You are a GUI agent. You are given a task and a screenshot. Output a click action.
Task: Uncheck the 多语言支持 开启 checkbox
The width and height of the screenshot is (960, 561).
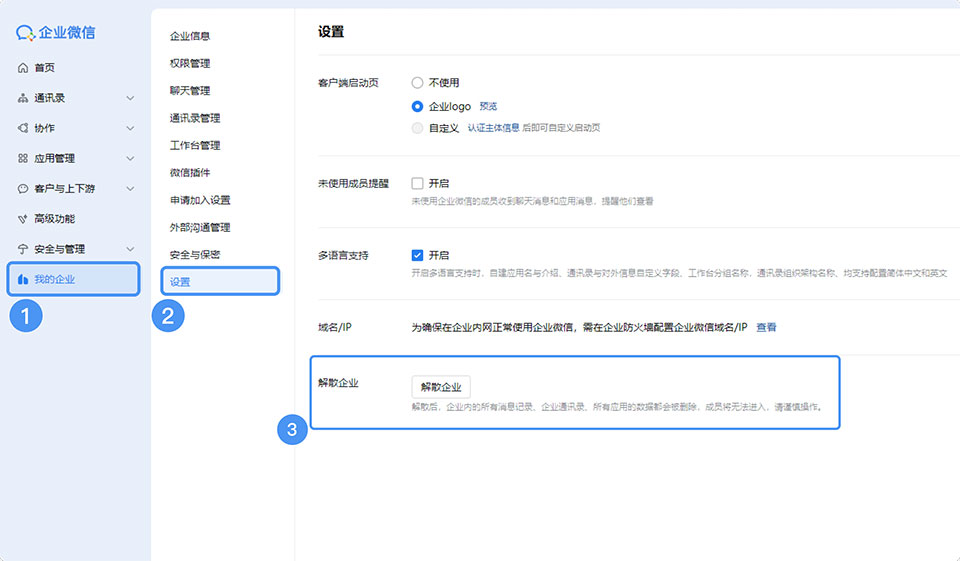418,255
